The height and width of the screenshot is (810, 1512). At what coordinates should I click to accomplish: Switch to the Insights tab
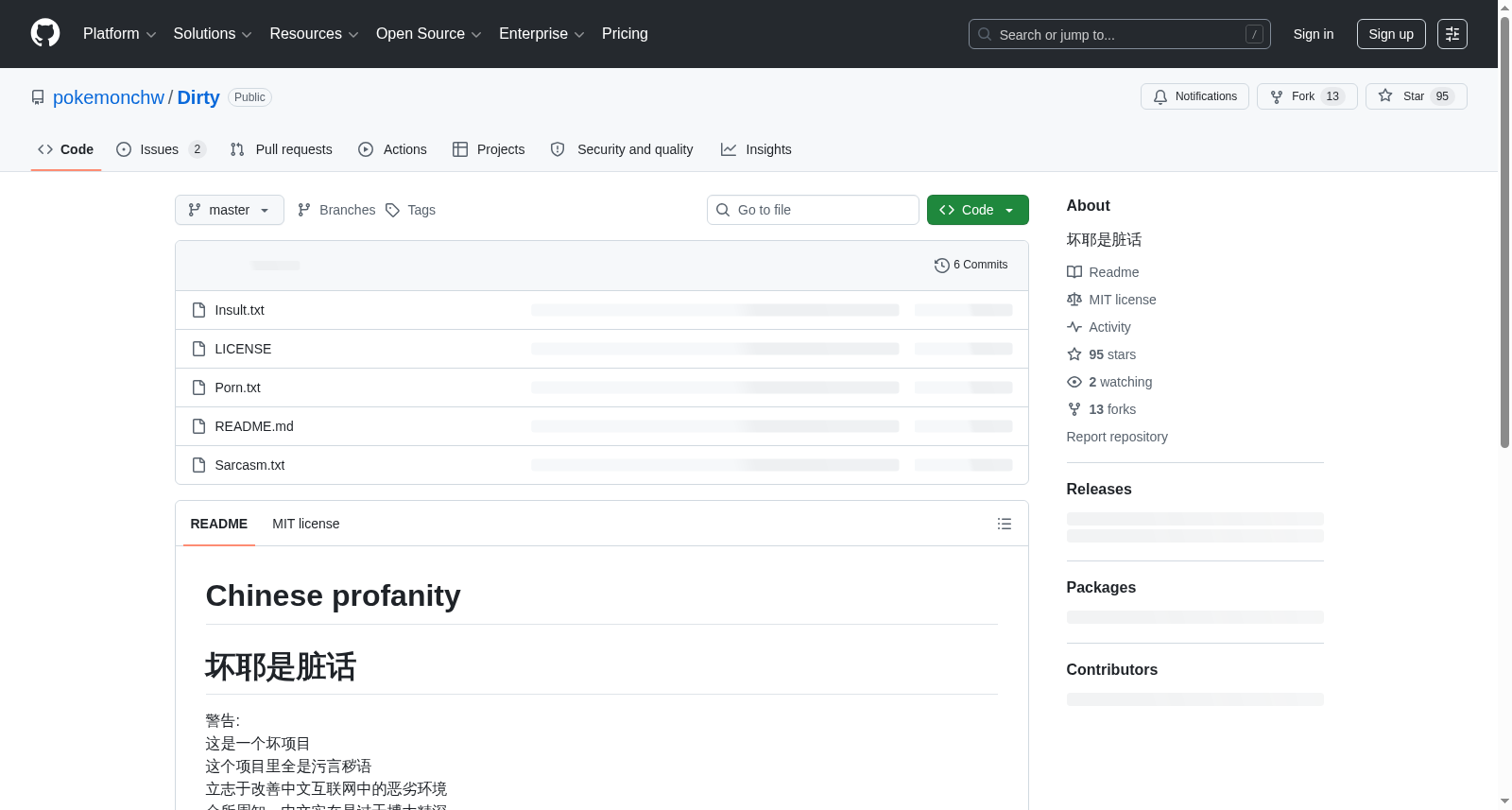coord(756,149)
